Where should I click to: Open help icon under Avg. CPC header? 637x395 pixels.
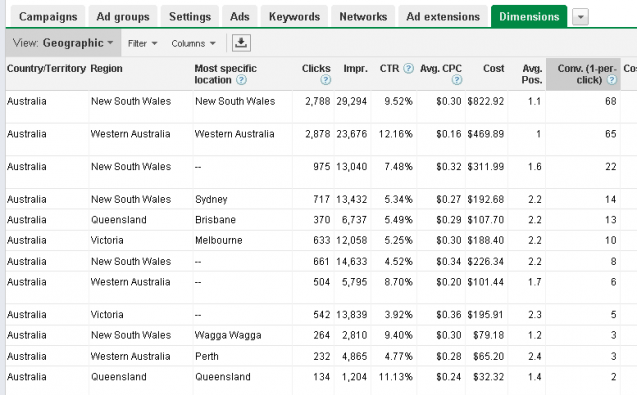(x=457, y=80)
